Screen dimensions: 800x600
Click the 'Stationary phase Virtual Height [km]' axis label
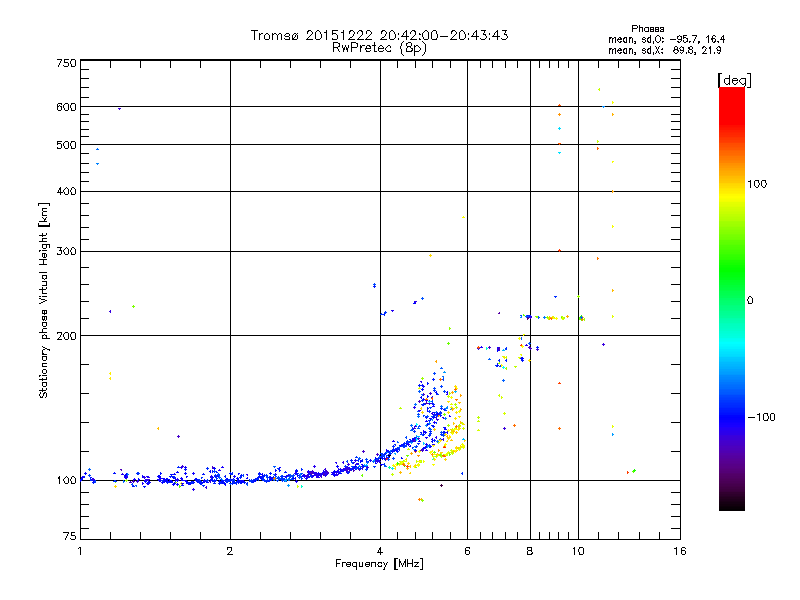(x=44, y=300)
